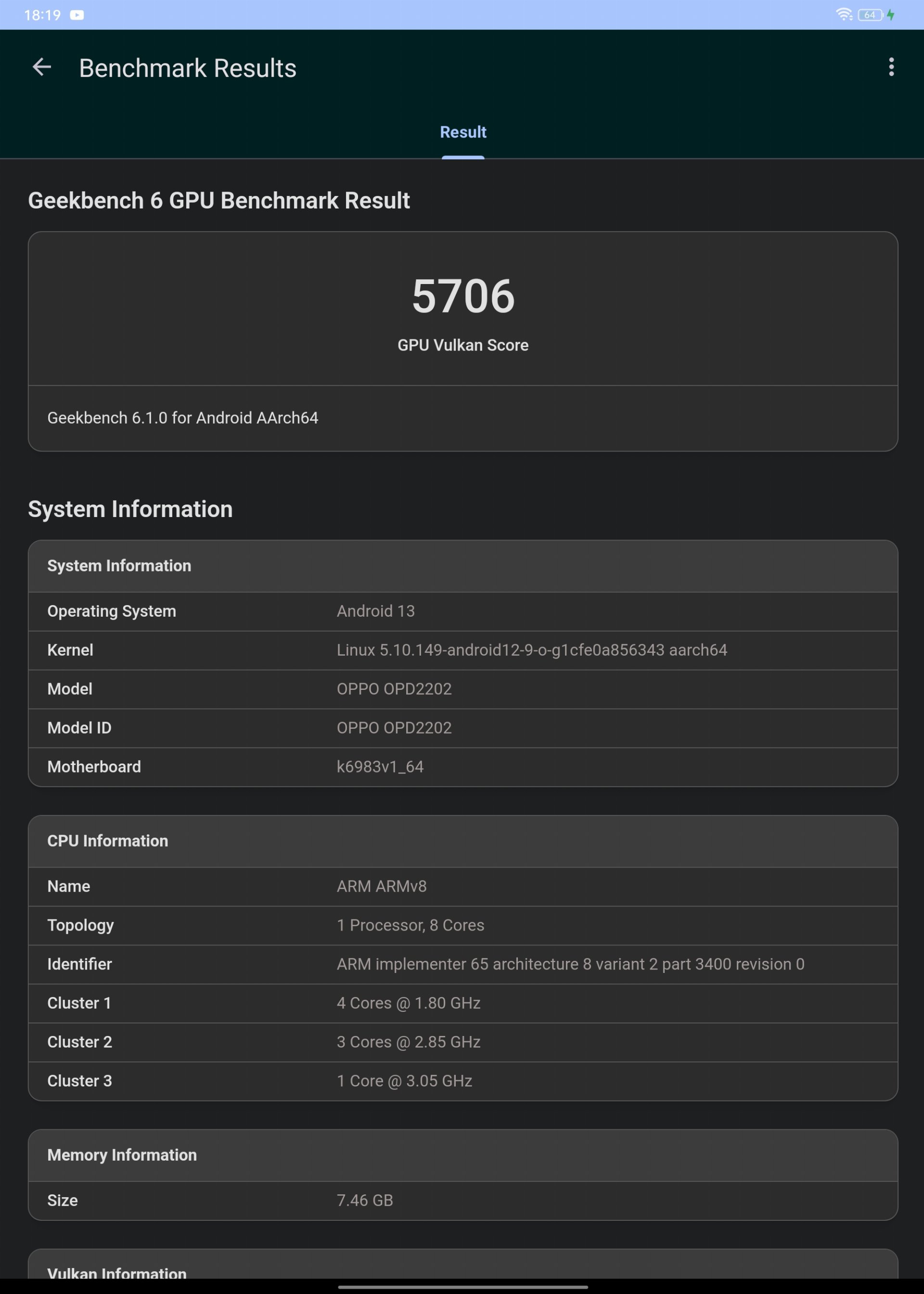This screenshot has width=924, height=1294.
Task: Tap the Topology 1 Processor, 8 Cores row
Action: (x=462, y=925)
